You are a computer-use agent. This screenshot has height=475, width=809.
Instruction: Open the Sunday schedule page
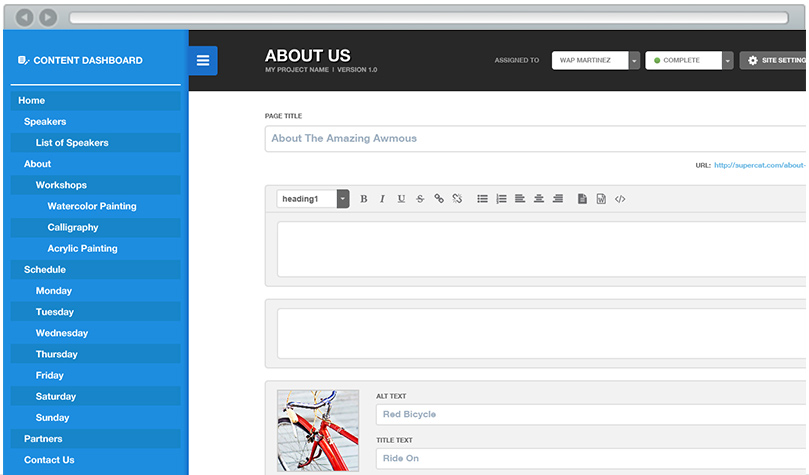(95, 418)
